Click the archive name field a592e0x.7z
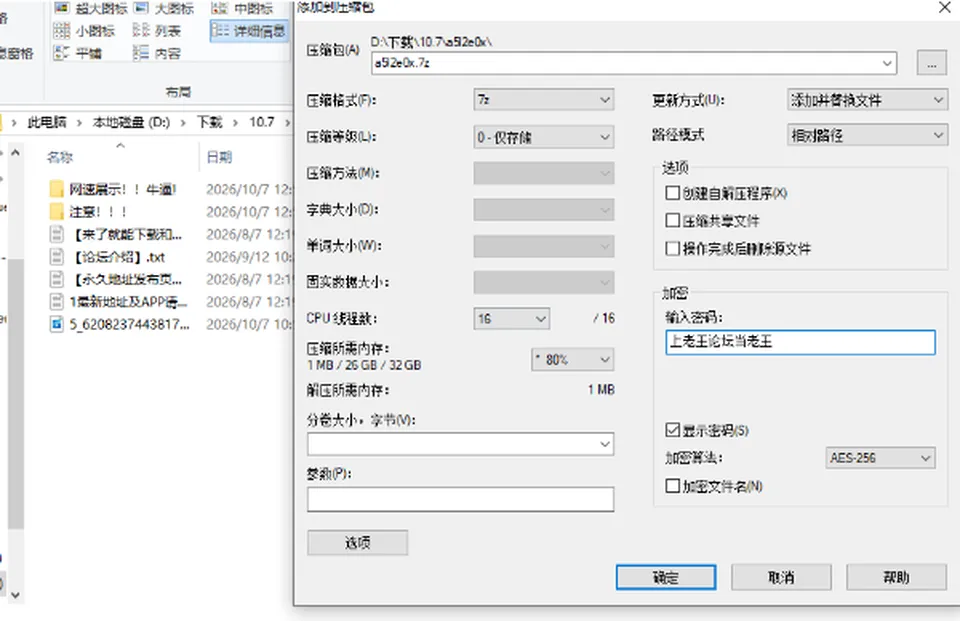This screenshot has height=621, width=960. 634,63
